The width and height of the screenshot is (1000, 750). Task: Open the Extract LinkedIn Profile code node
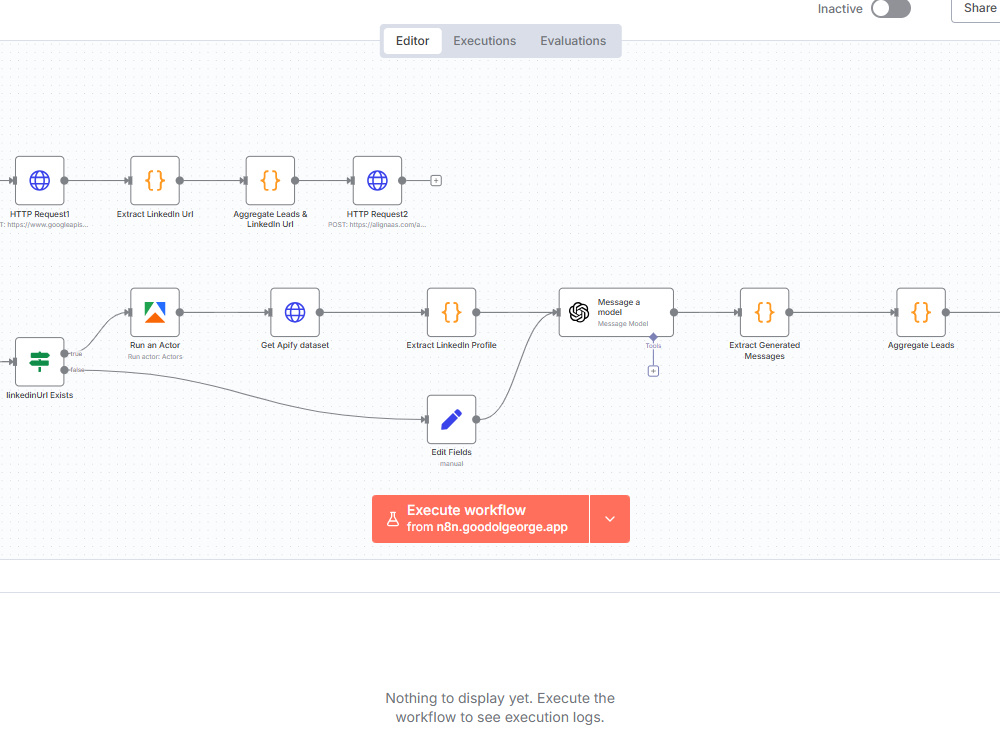click(452, 312)
